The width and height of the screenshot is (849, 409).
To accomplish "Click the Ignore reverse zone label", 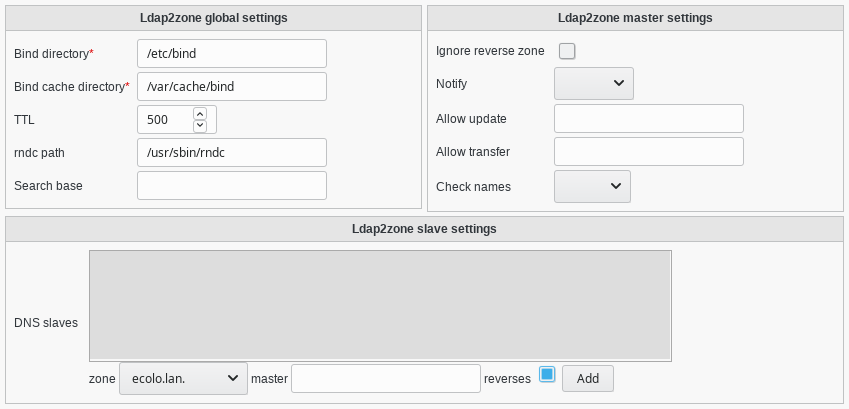I will click(490, 51).
